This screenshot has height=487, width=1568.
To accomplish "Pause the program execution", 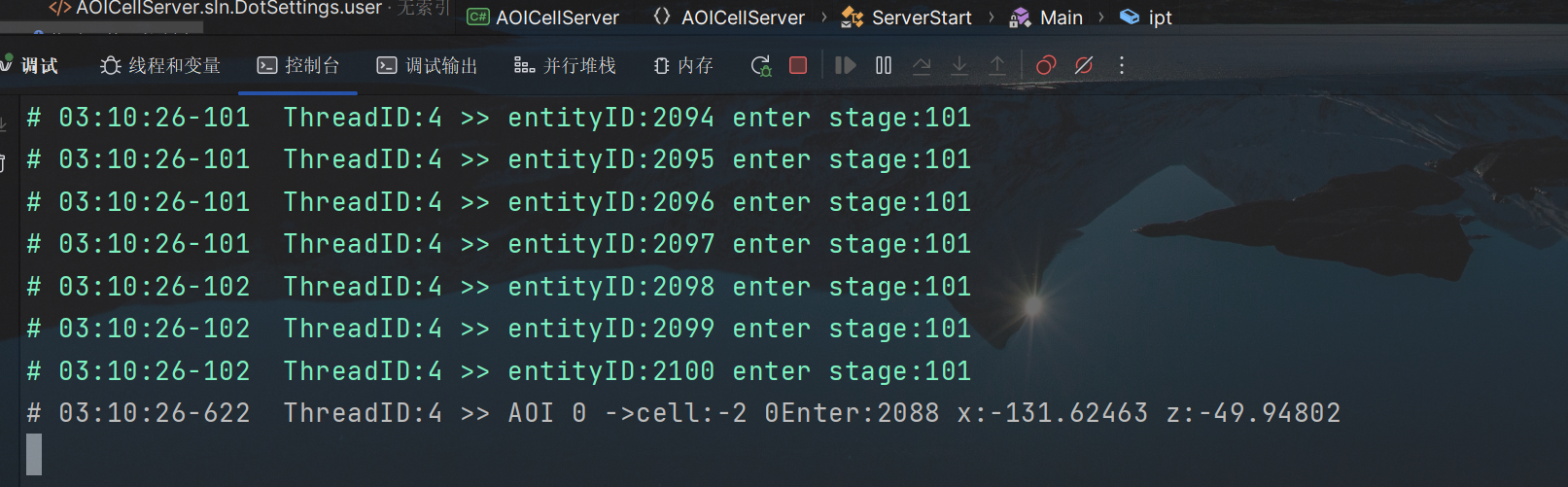I will pyautogui.click(x=884, y=65).
